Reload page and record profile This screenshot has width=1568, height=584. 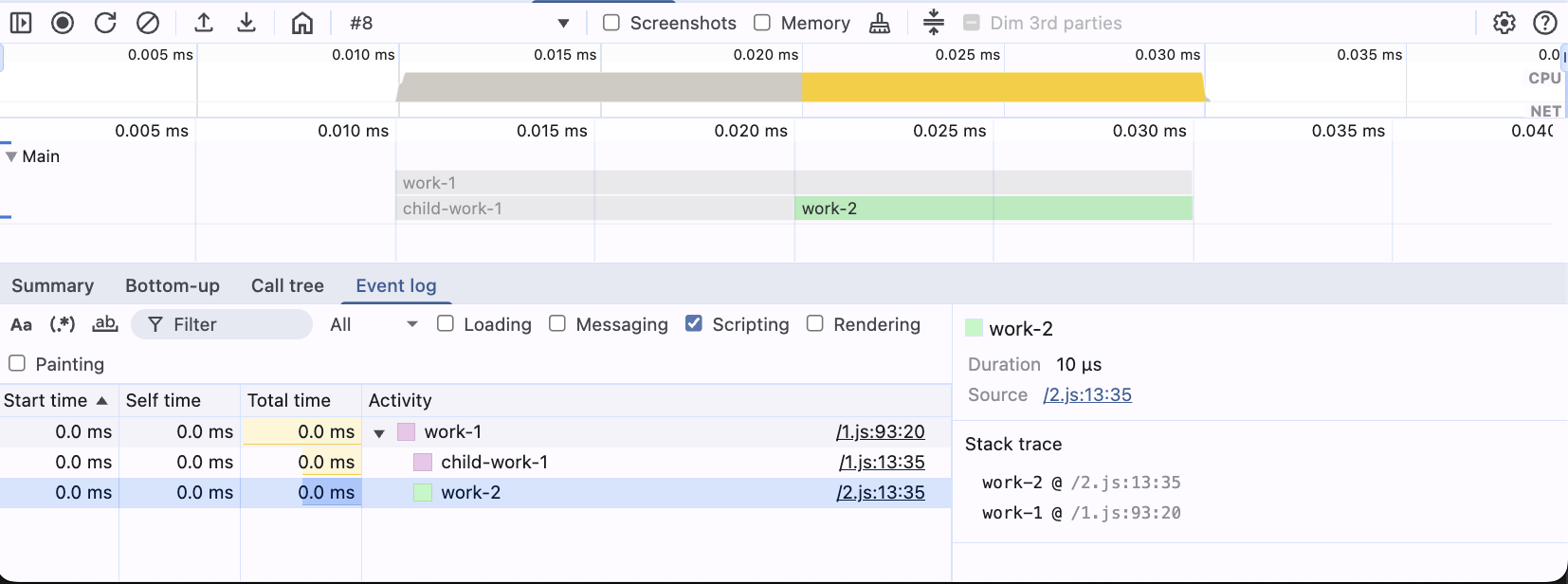105,23
